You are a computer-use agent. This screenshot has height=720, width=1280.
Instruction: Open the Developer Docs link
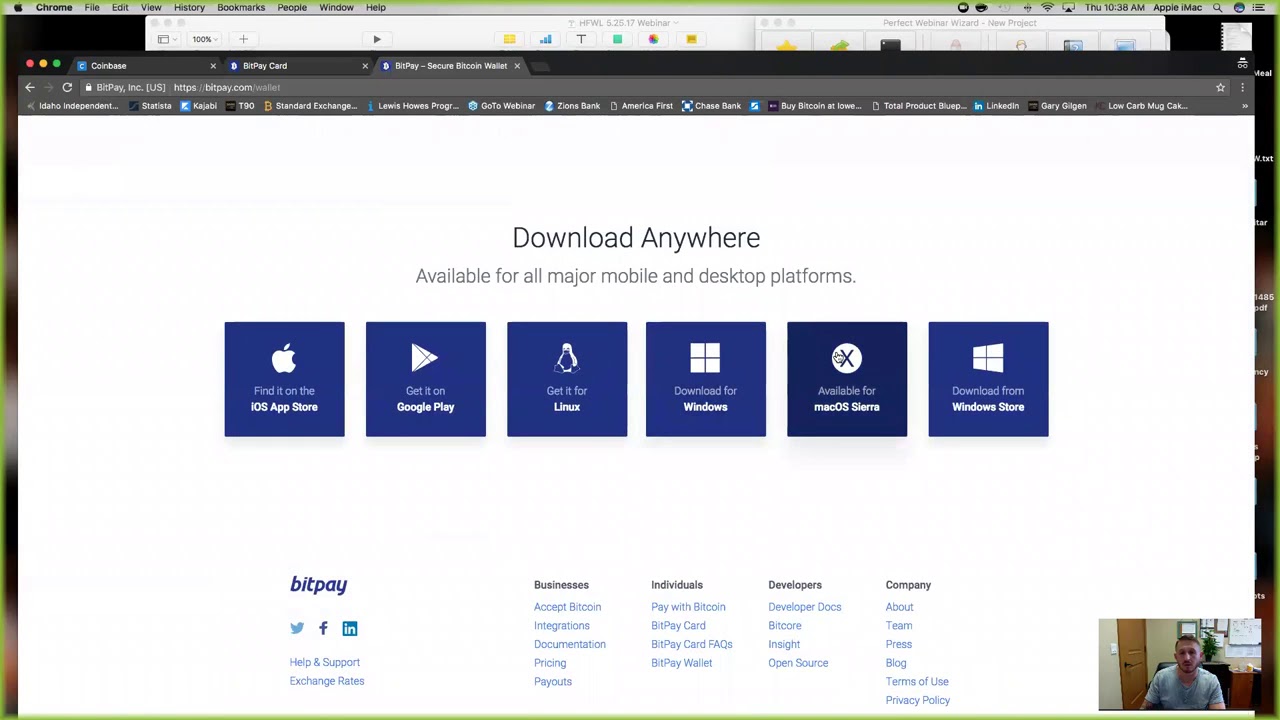[x=804, y=607]
